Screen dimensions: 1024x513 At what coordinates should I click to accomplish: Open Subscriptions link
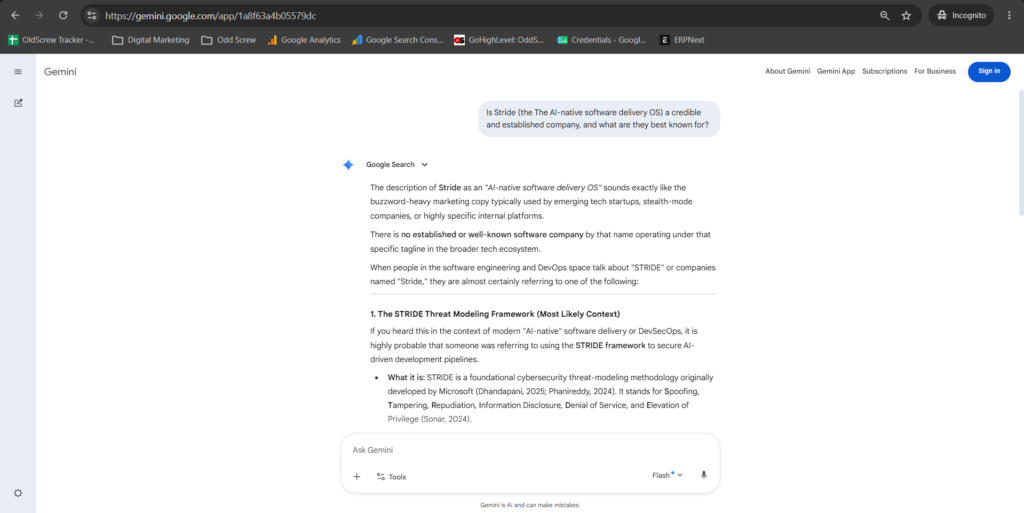click(x=884, y=71)
